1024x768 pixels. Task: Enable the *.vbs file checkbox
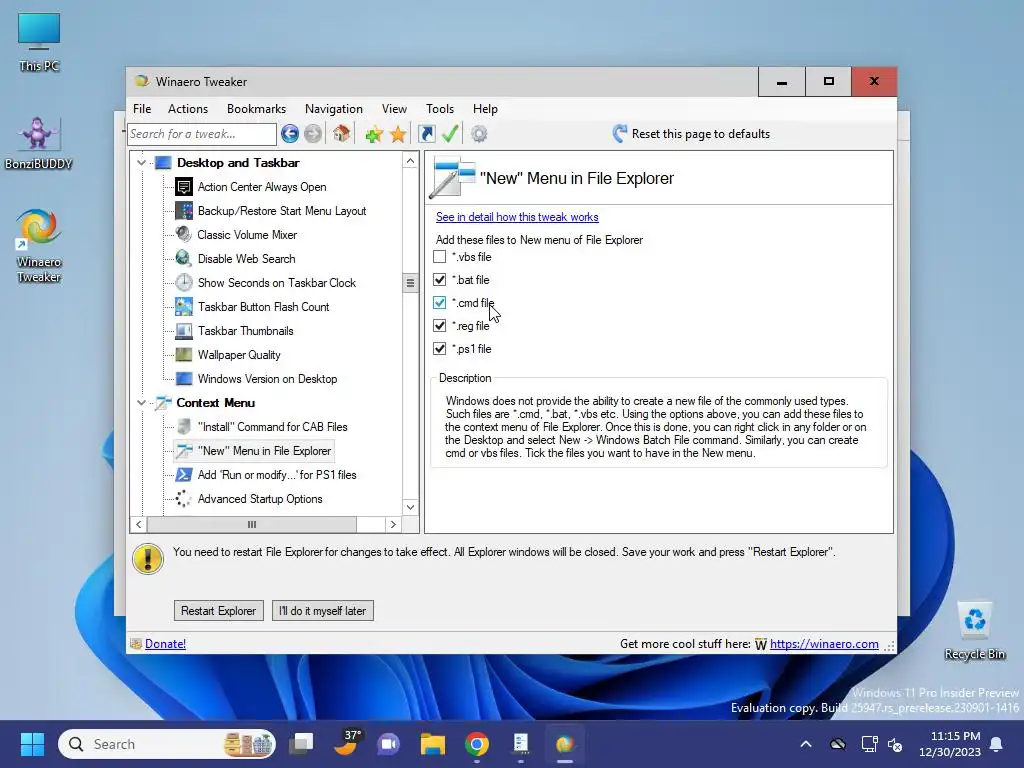click(x=440, y=257)
